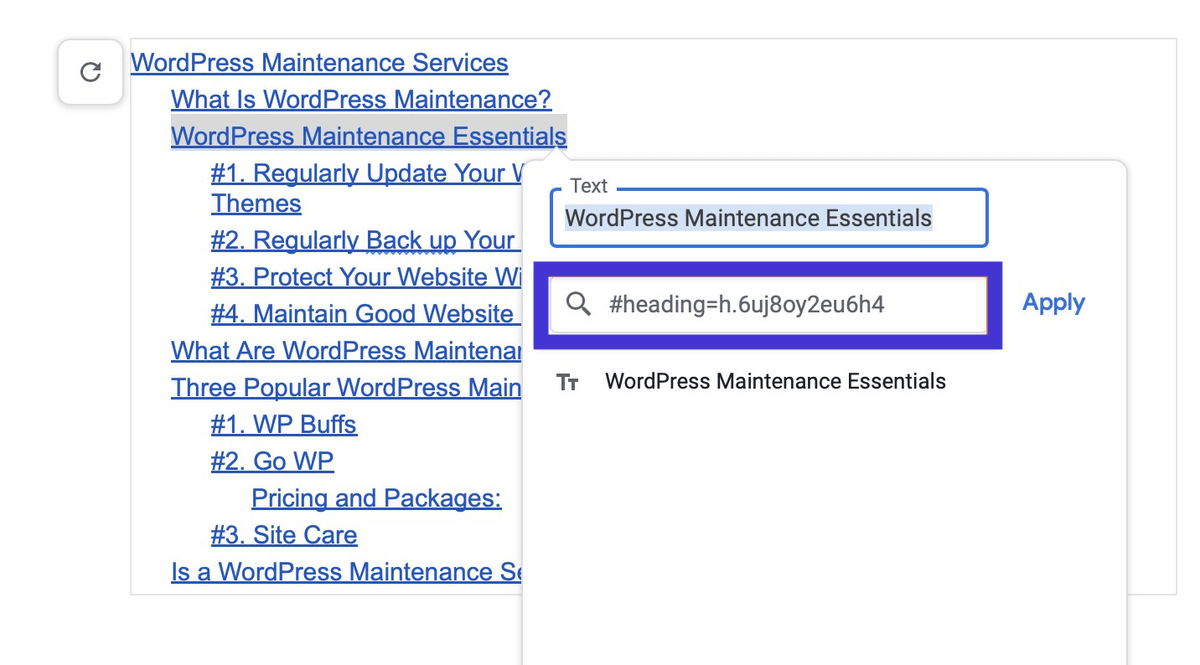Screen dimensions: 1200x665
Task: Click the Apply button to save the link
Action: click(1053, 302)
